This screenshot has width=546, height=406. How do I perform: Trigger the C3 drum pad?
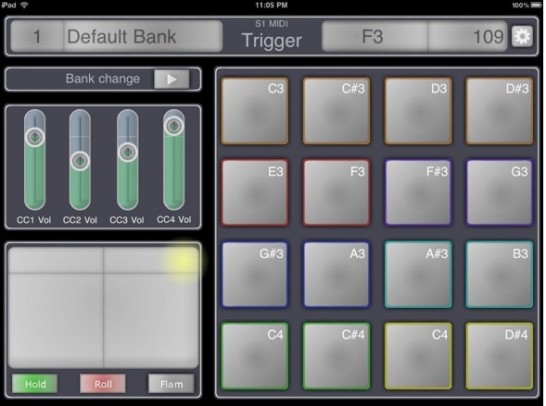tap(255, 111)
